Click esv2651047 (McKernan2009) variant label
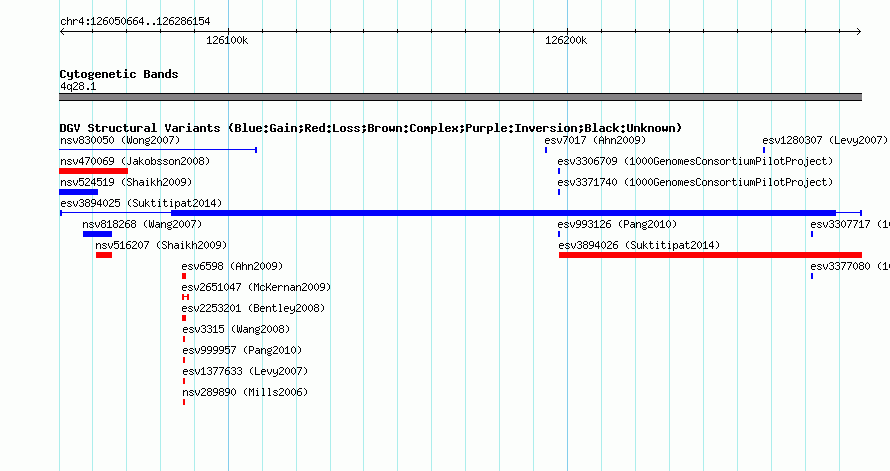 256,287
